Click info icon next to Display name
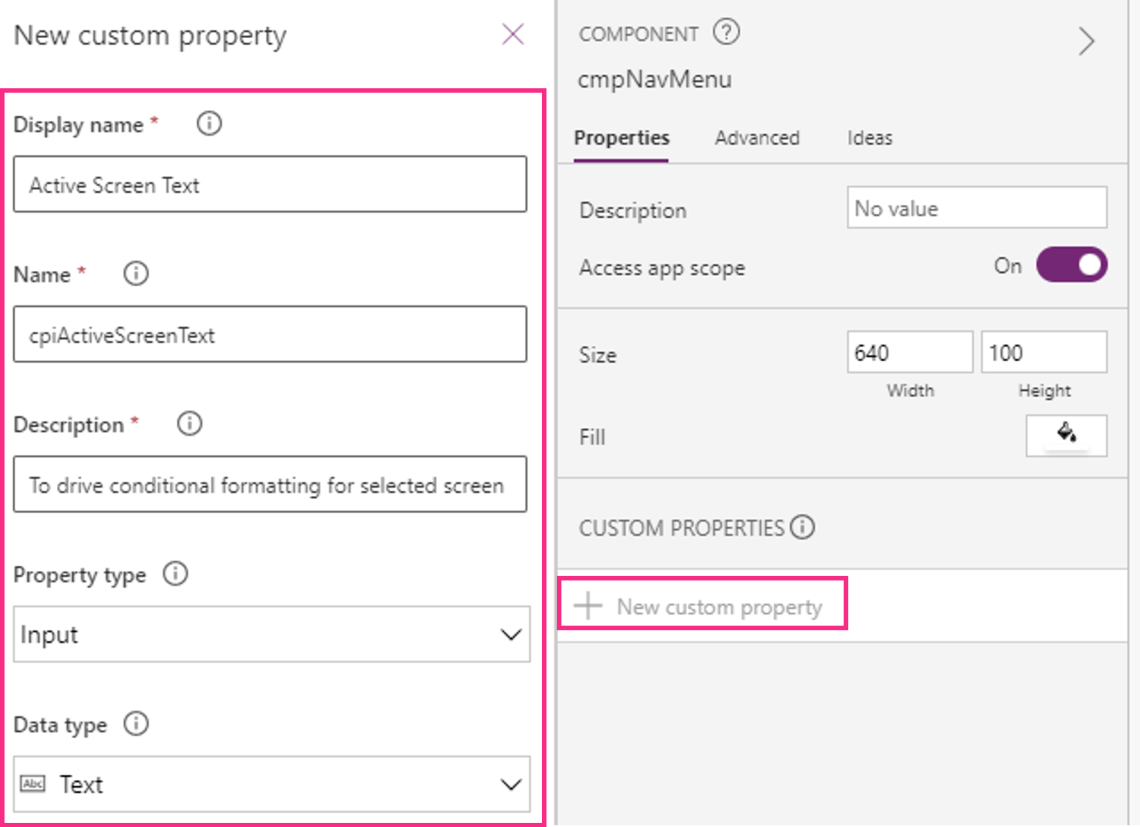 209,124
